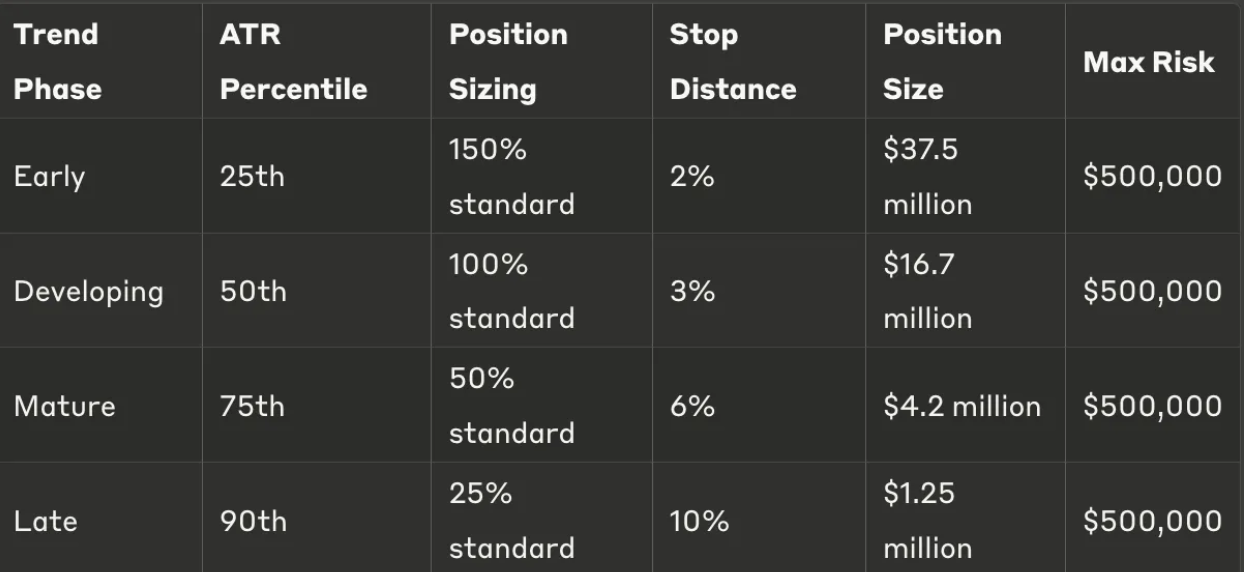Select the "Position Sizing" header cell

508,61
